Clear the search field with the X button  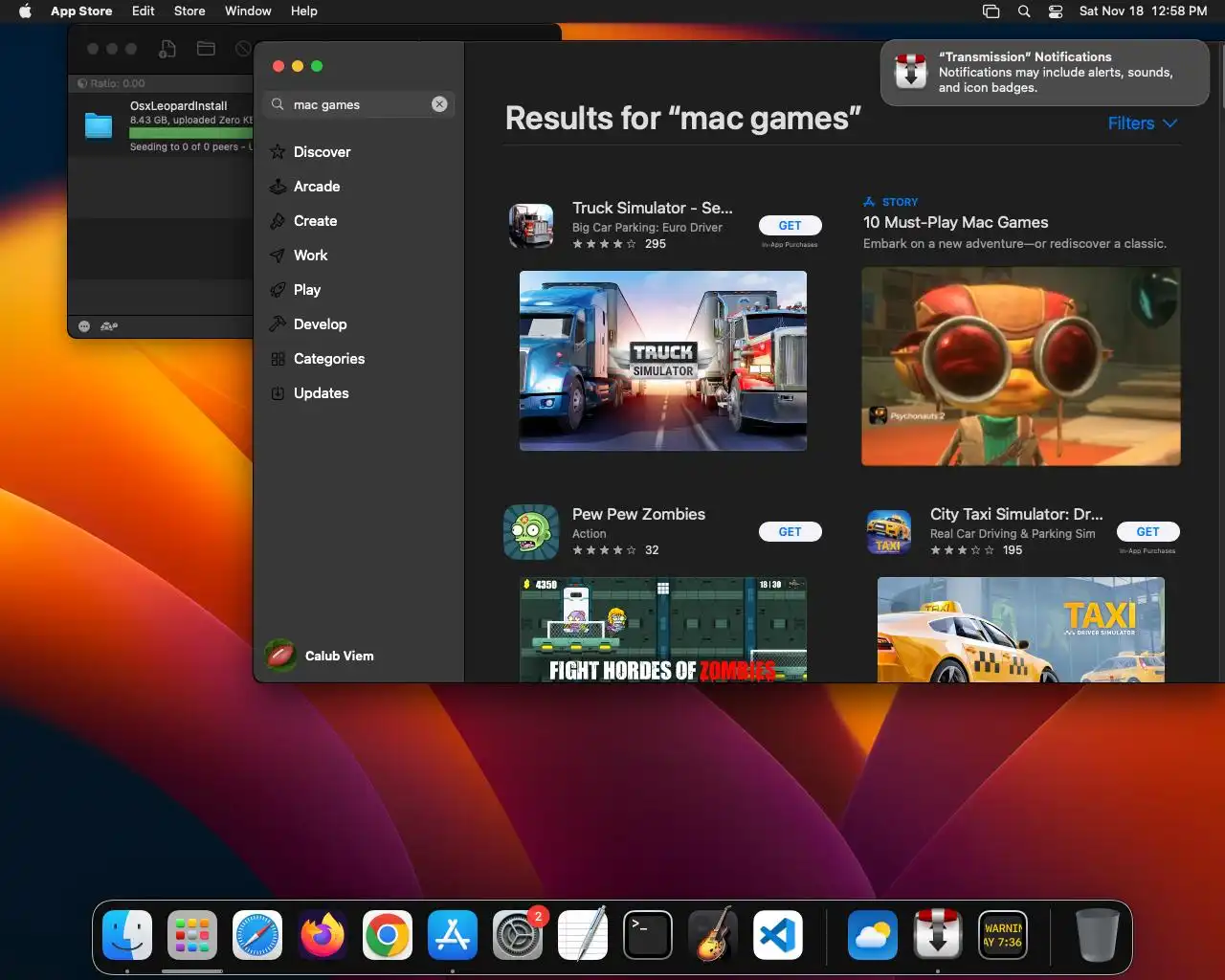click(x=439, y=104)
